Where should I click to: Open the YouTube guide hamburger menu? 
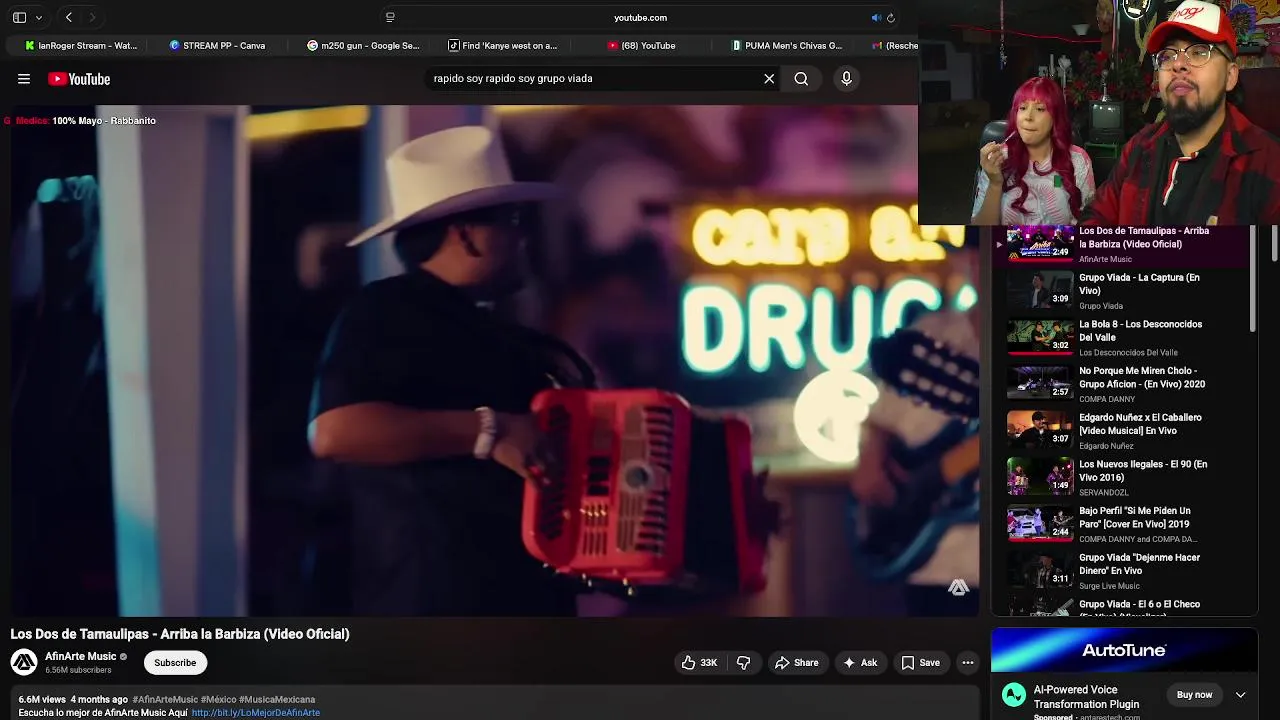coord(24,79)
